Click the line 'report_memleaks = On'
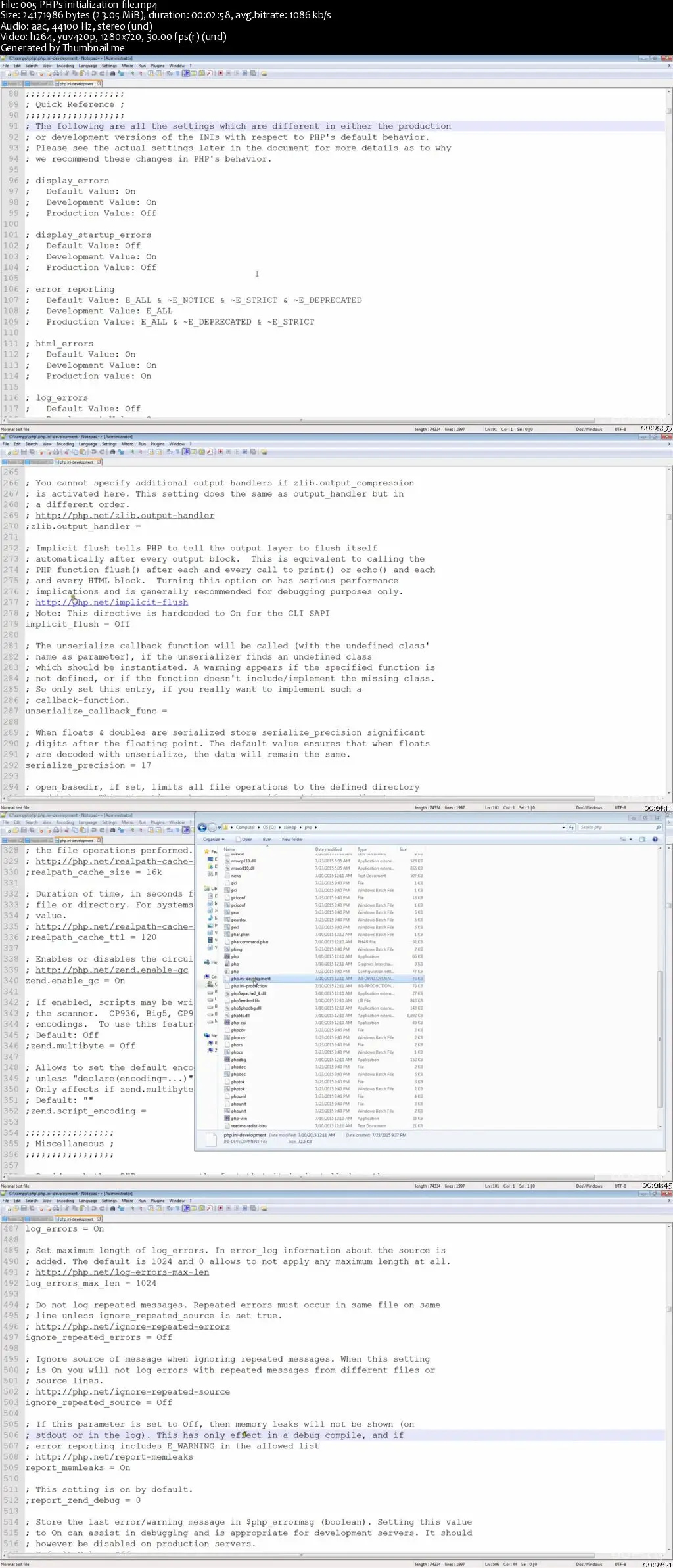673x1568 pixels. coord(78,1467)
